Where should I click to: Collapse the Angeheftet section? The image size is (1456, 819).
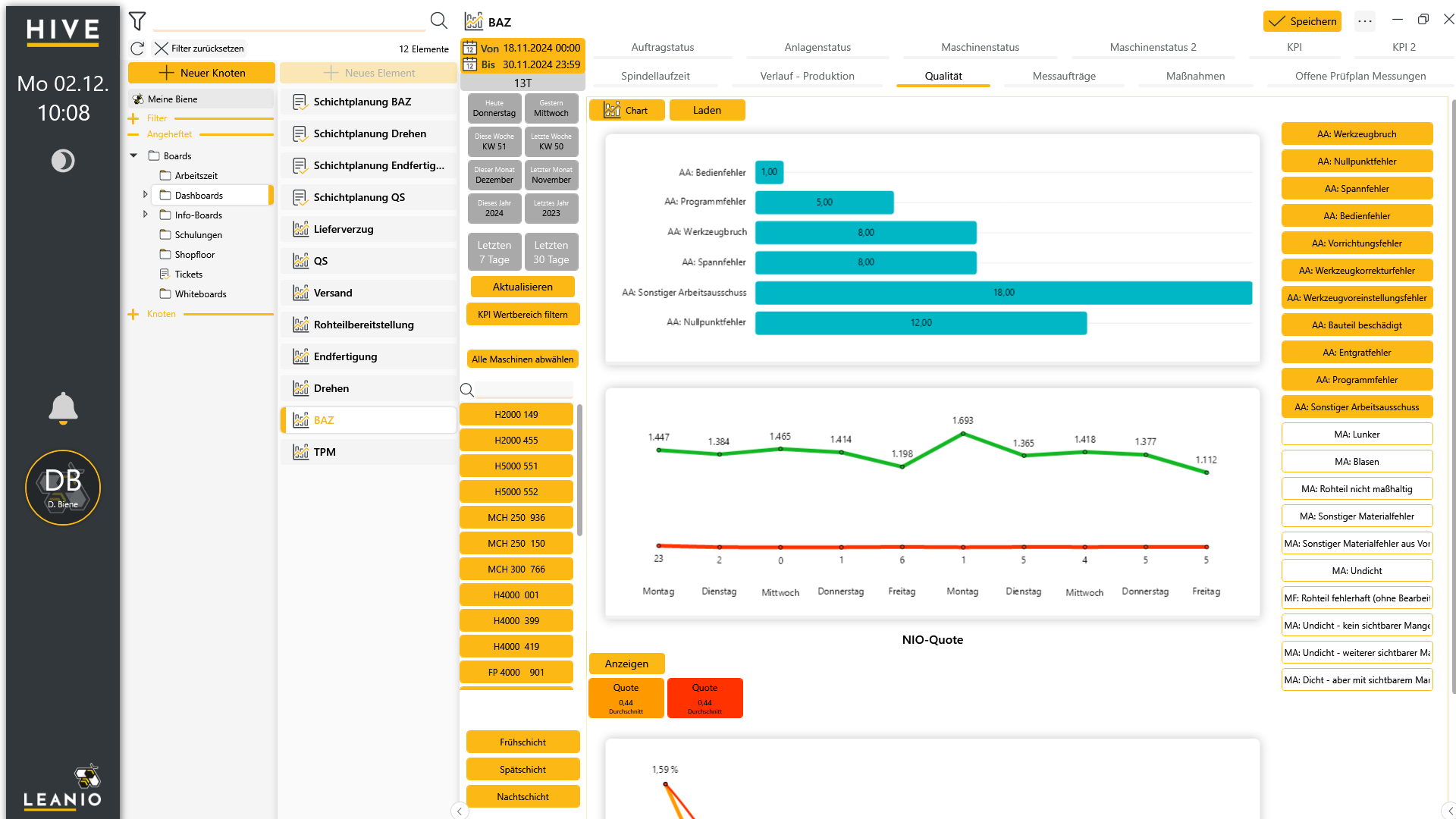(x=133, y=134)
